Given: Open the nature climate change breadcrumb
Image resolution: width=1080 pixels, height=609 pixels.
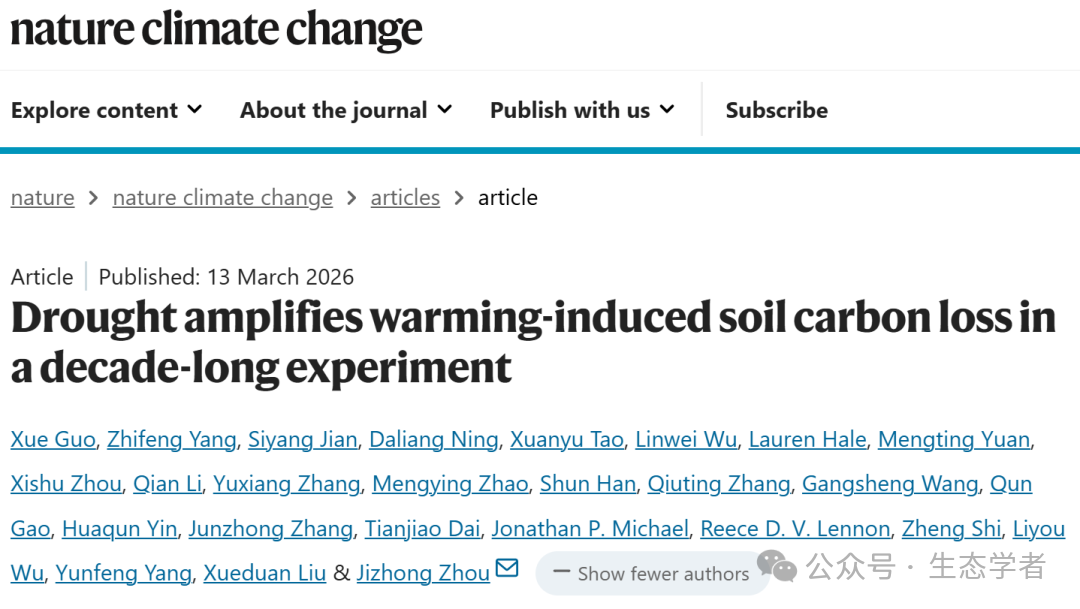Looking at the screenshot, I should [x=222, y=198].
